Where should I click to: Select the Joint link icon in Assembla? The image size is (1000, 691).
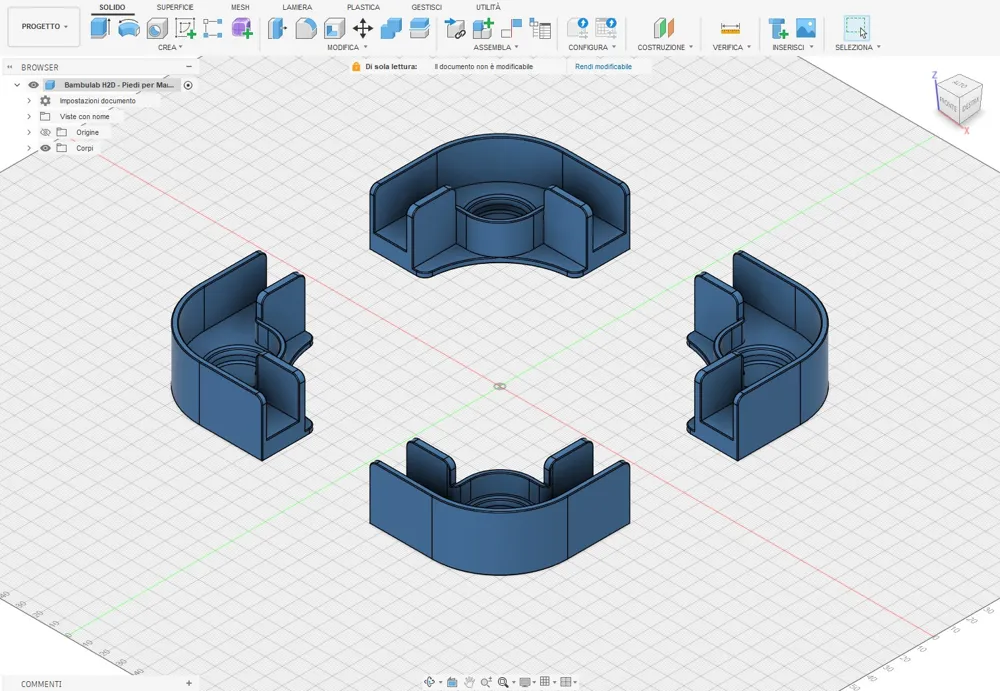[455, 28]
